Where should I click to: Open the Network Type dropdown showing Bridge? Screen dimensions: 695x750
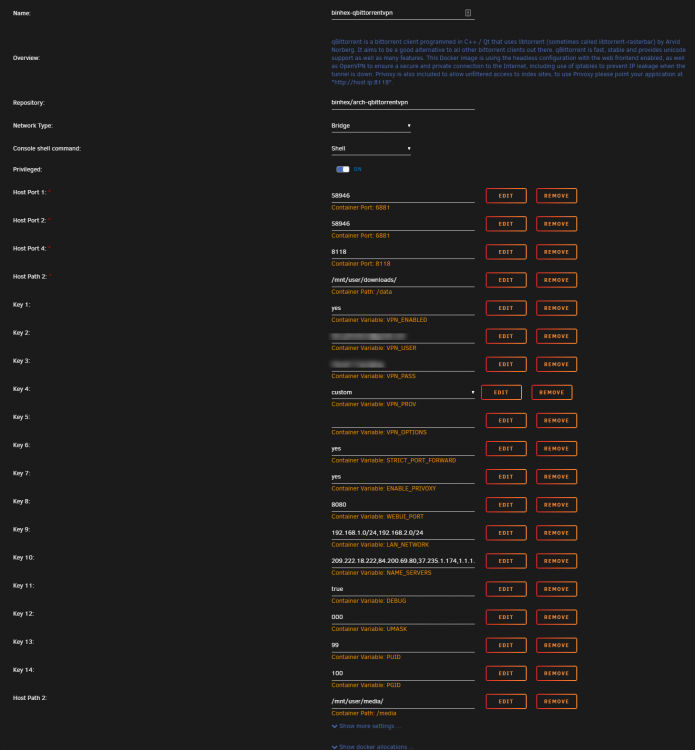click(371, 126)
